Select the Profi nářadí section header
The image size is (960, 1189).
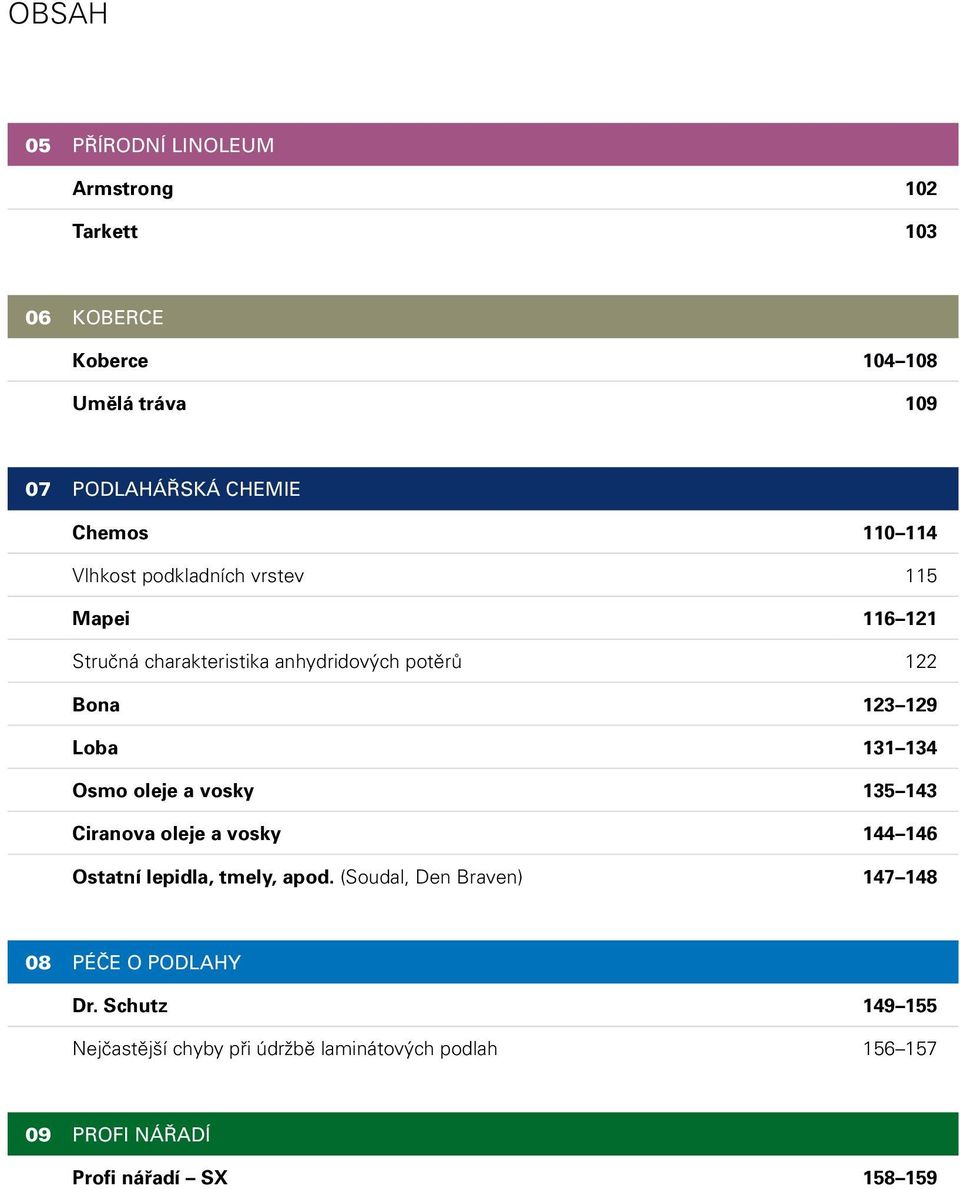click(483, 1134)
